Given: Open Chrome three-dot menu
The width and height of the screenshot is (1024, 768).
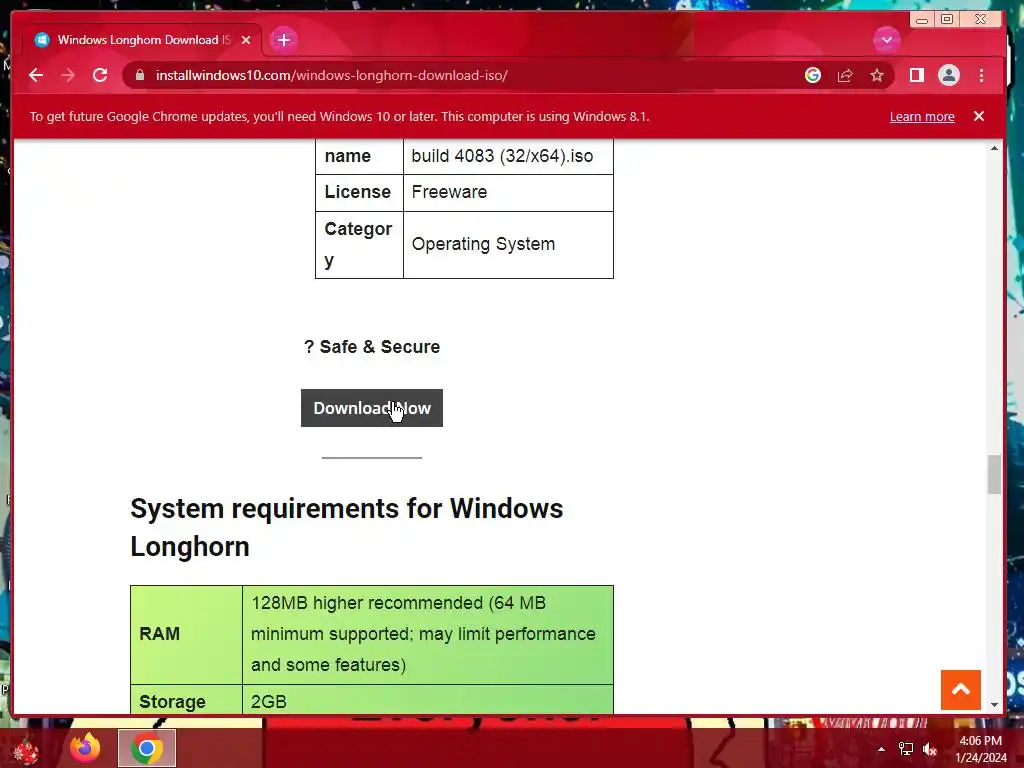Looking at the screenshot, I should 982,76.
